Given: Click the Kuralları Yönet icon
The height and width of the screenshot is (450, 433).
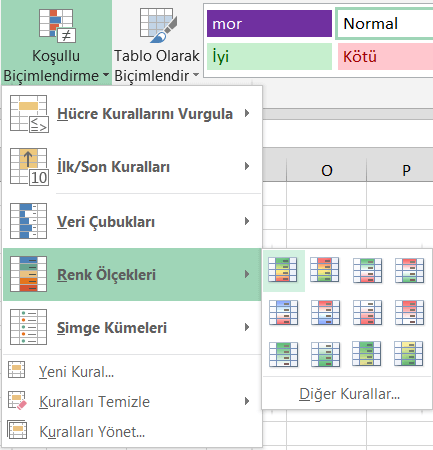Looking at the screenshot, I should point(17,430).
